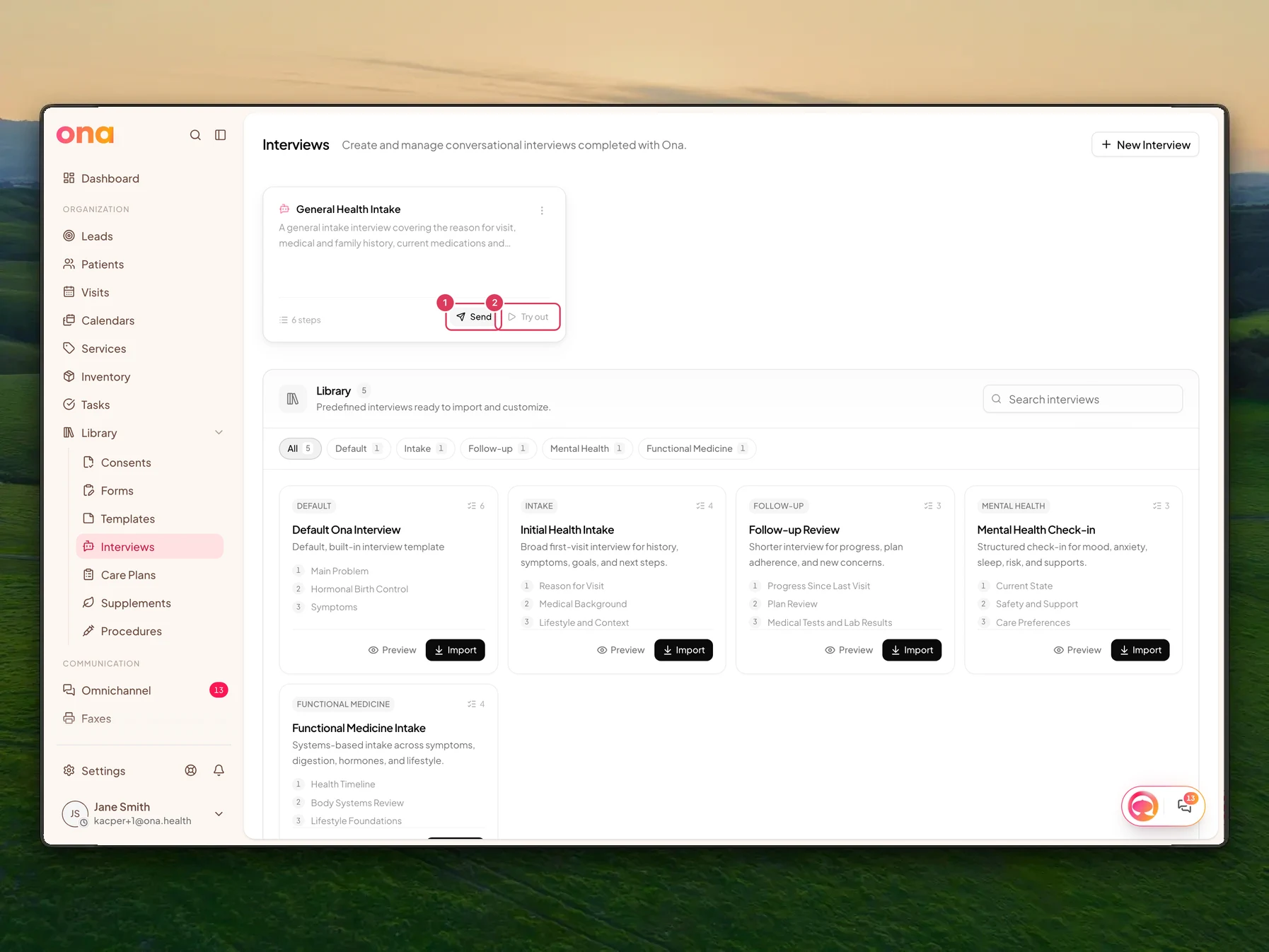Screen dimensions: 1269x952
Task: Try out the General Health Intake interview
Action: 528,317
